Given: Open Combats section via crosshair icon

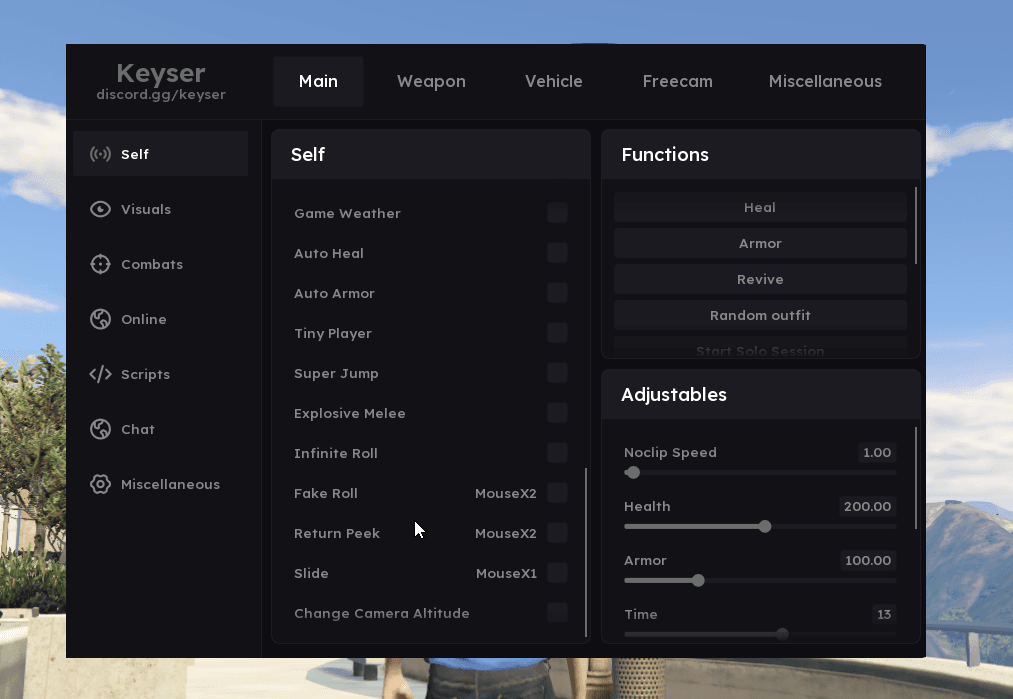Looking at the screenshot, I should click(100, 264).
